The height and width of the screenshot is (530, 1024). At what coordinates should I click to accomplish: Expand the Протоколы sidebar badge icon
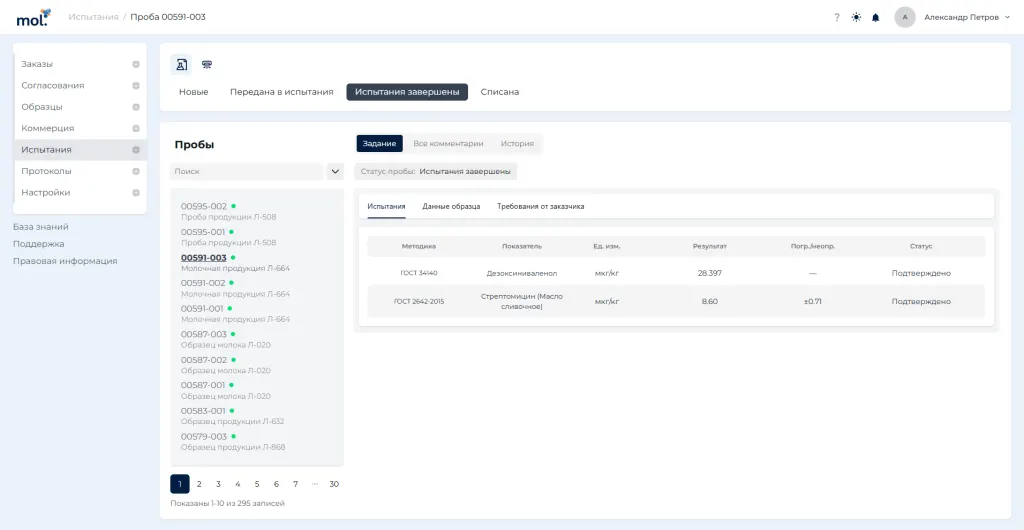(x=136, y=171)
